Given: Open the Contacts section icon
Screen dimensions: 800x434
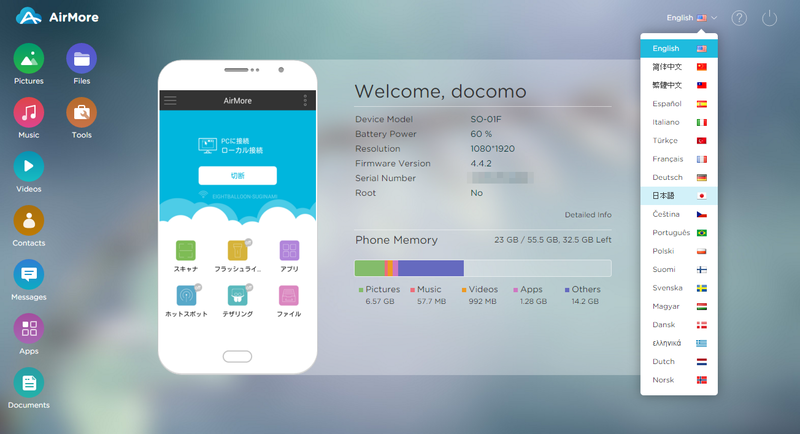Looking at the screenshot, I should [29, 221].
